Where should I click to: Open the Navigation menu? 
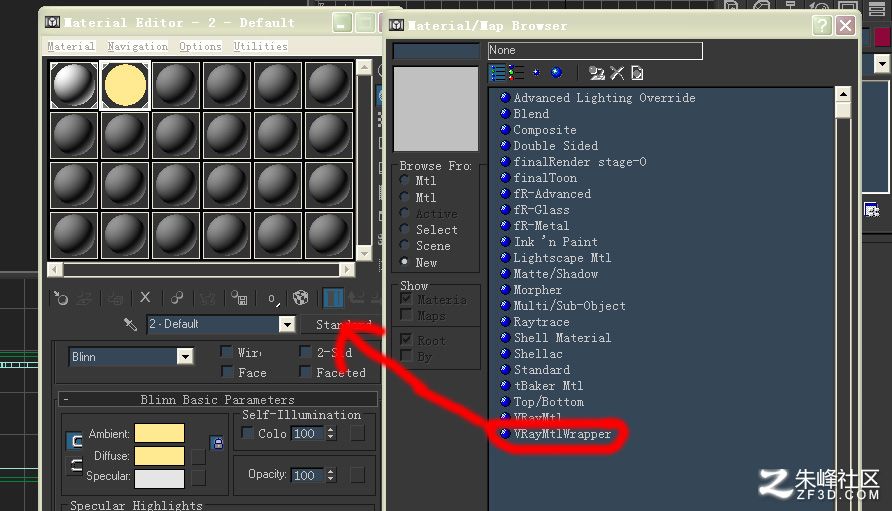(x=138, y=46)
